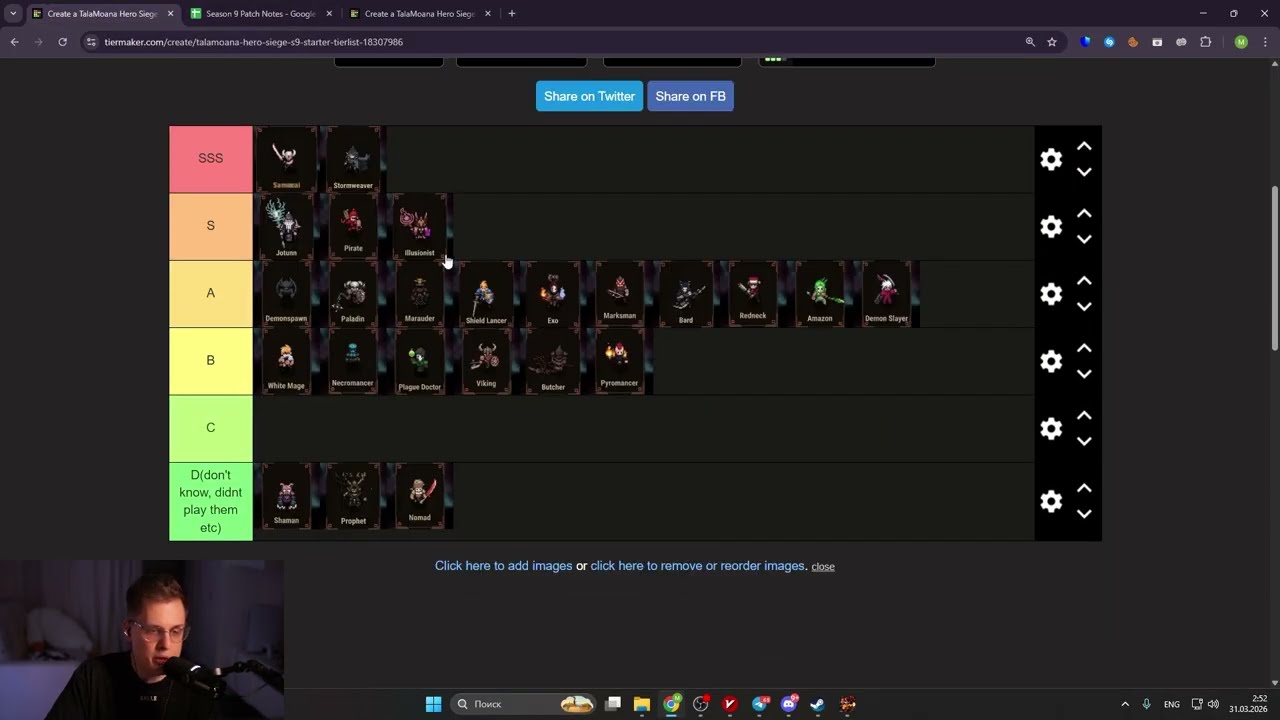Select the Illusionist hero card

[420, 227]
